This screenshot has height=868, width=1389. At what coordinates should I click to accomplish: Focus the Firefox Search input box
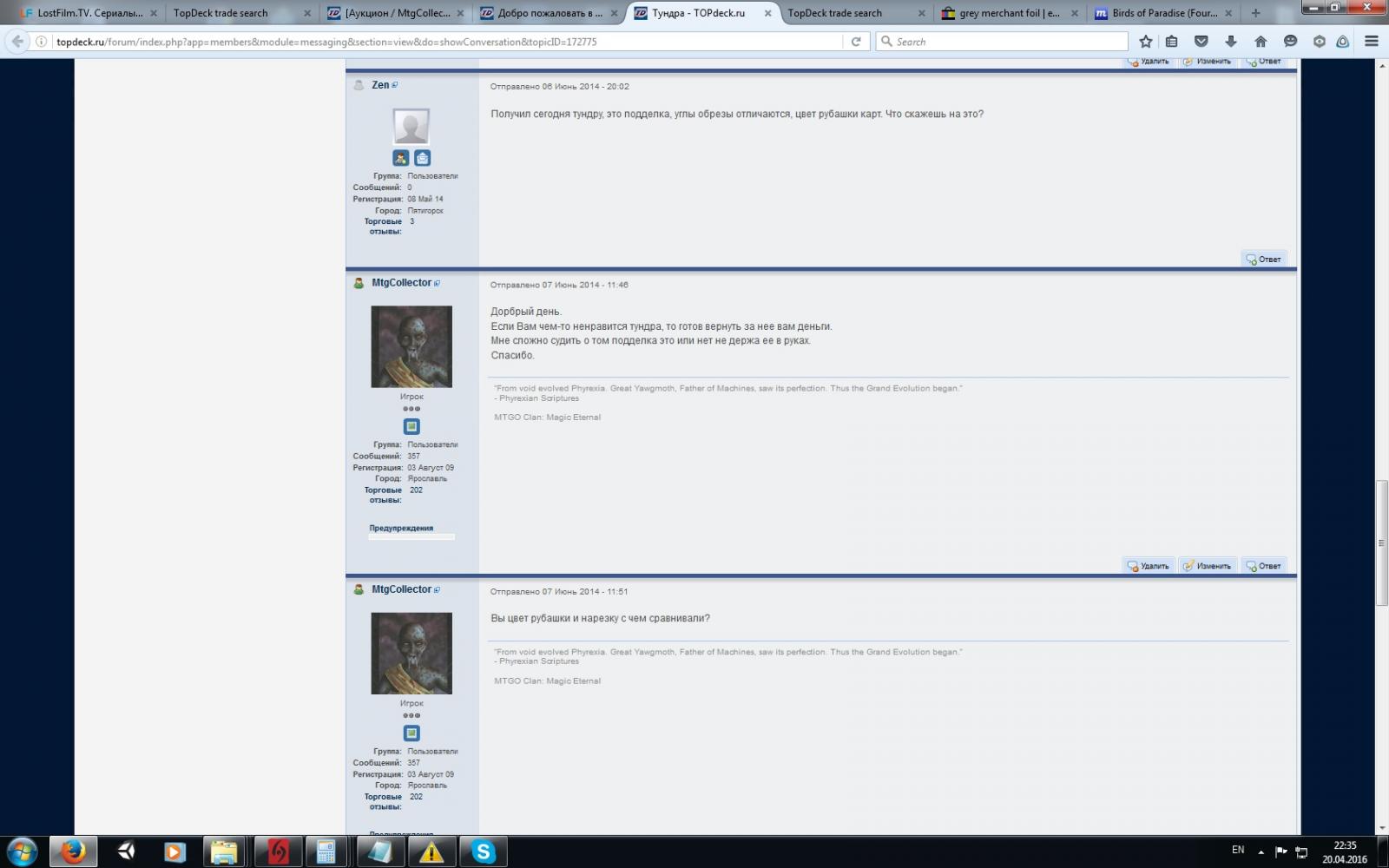(1007, 42)
